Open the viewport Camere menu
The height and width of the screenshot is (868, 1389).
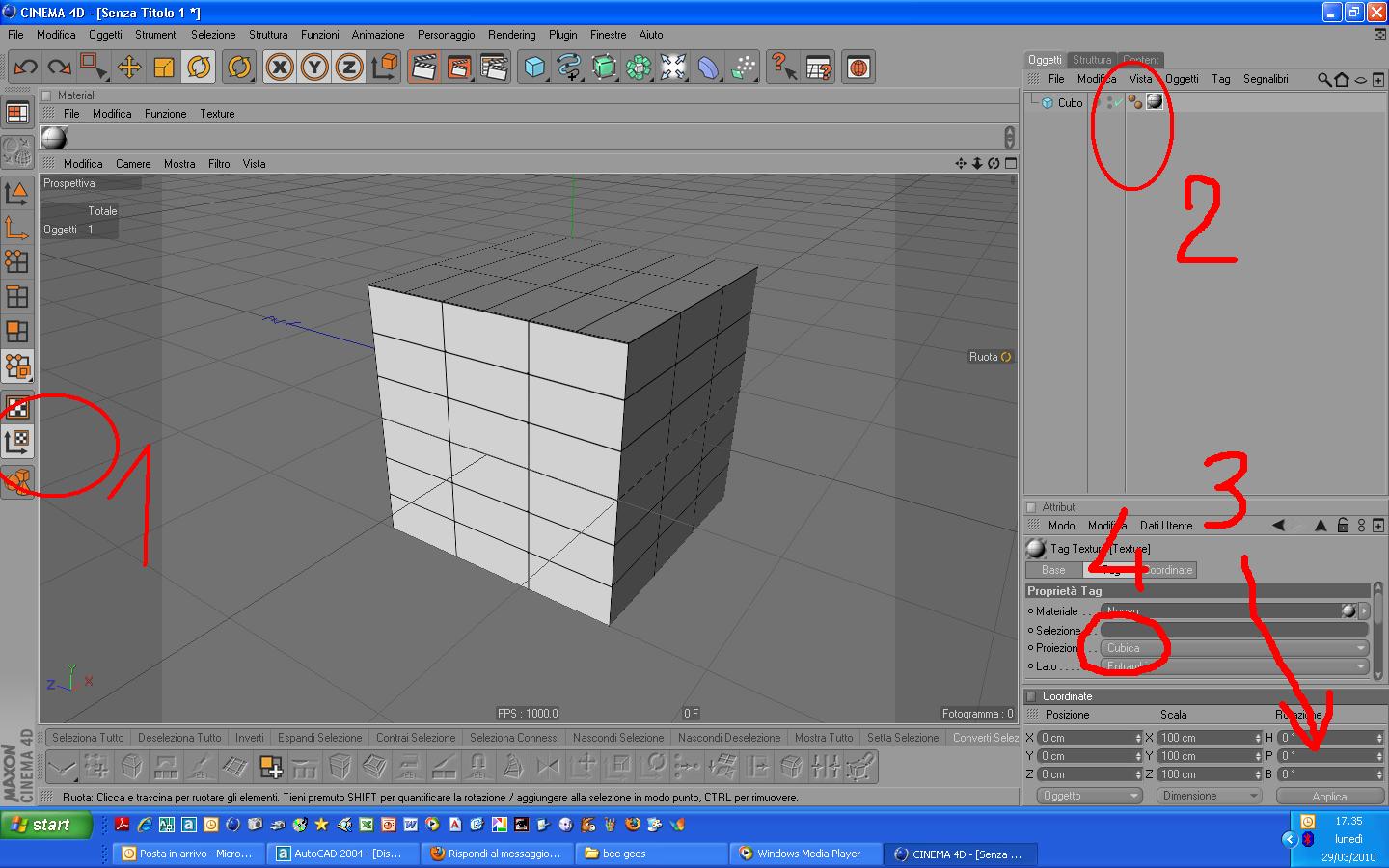(x=133, y=164)
